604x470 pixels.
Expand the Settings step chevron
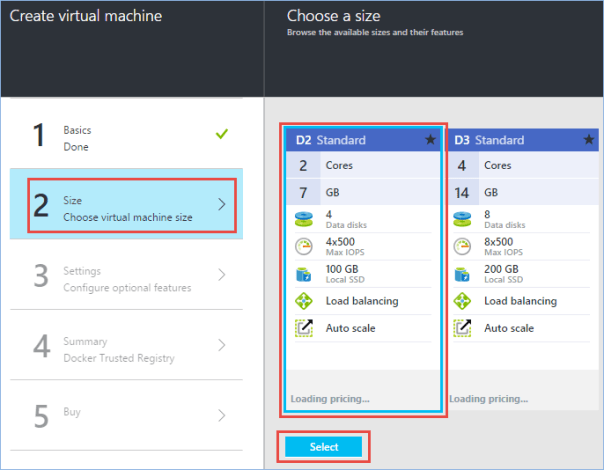[221, 274]
